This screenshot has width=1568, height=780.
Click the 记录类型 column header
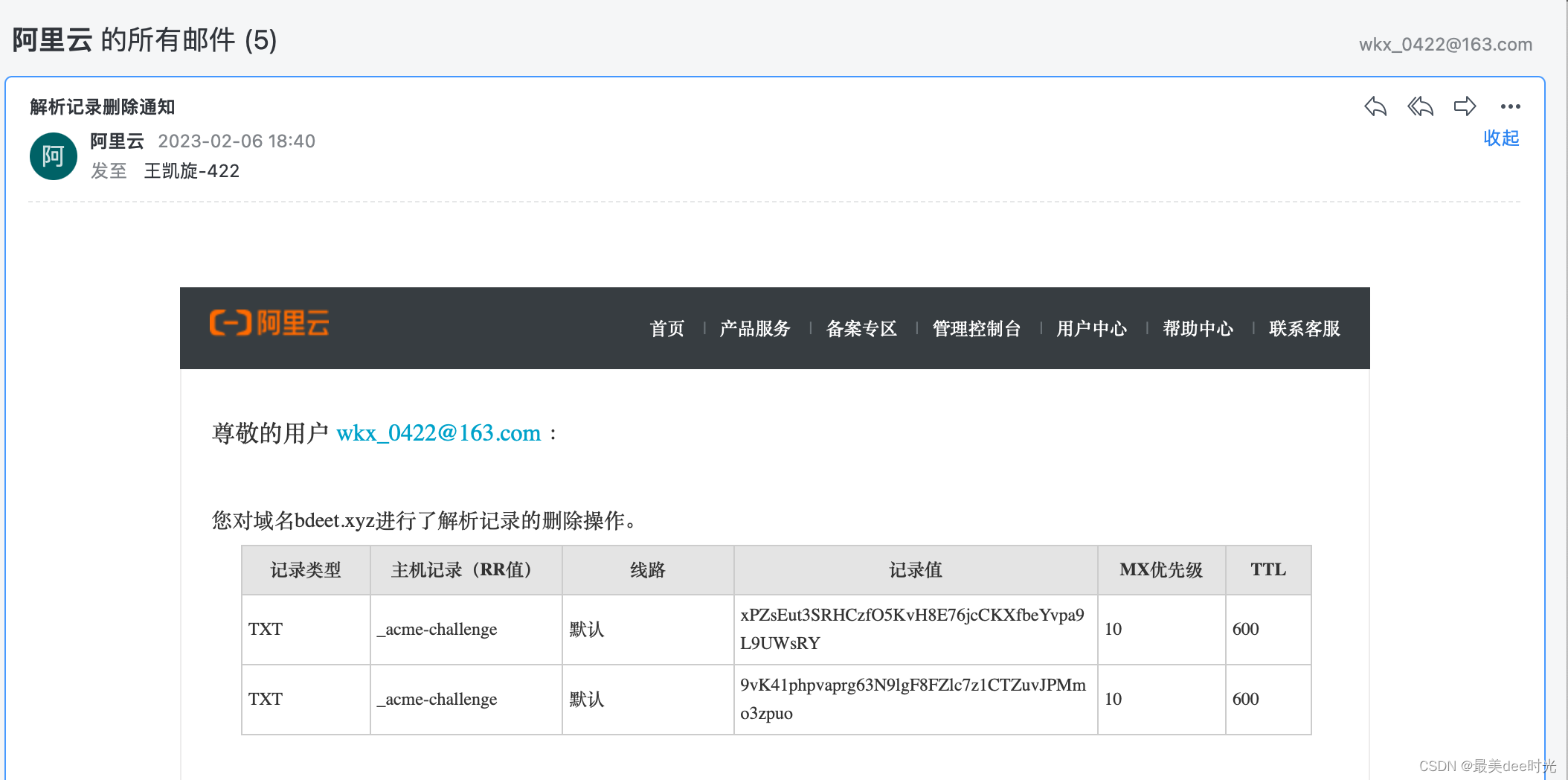point(306,570)
